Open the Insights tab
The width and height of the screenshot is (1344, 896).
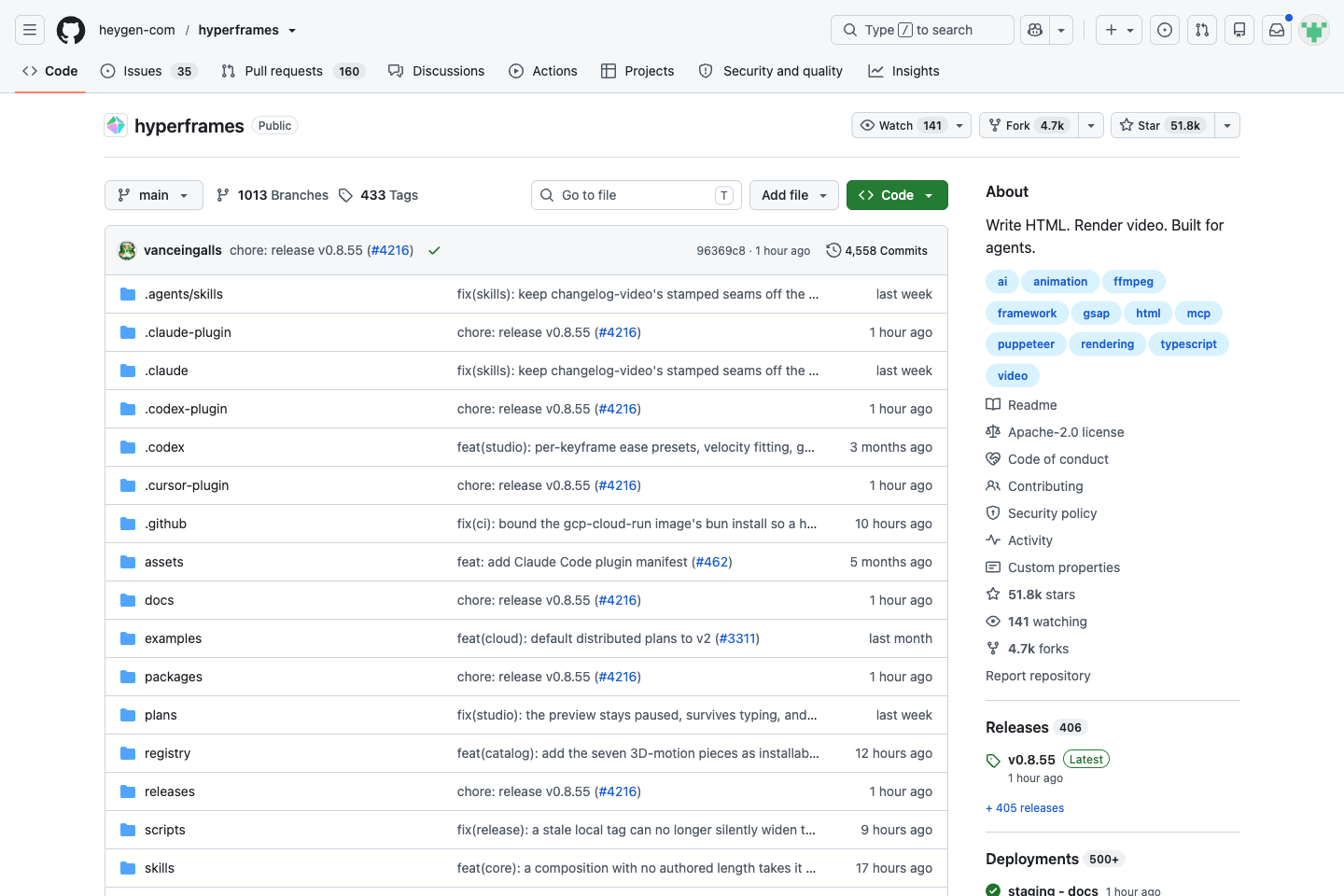(x=903, y=71)
